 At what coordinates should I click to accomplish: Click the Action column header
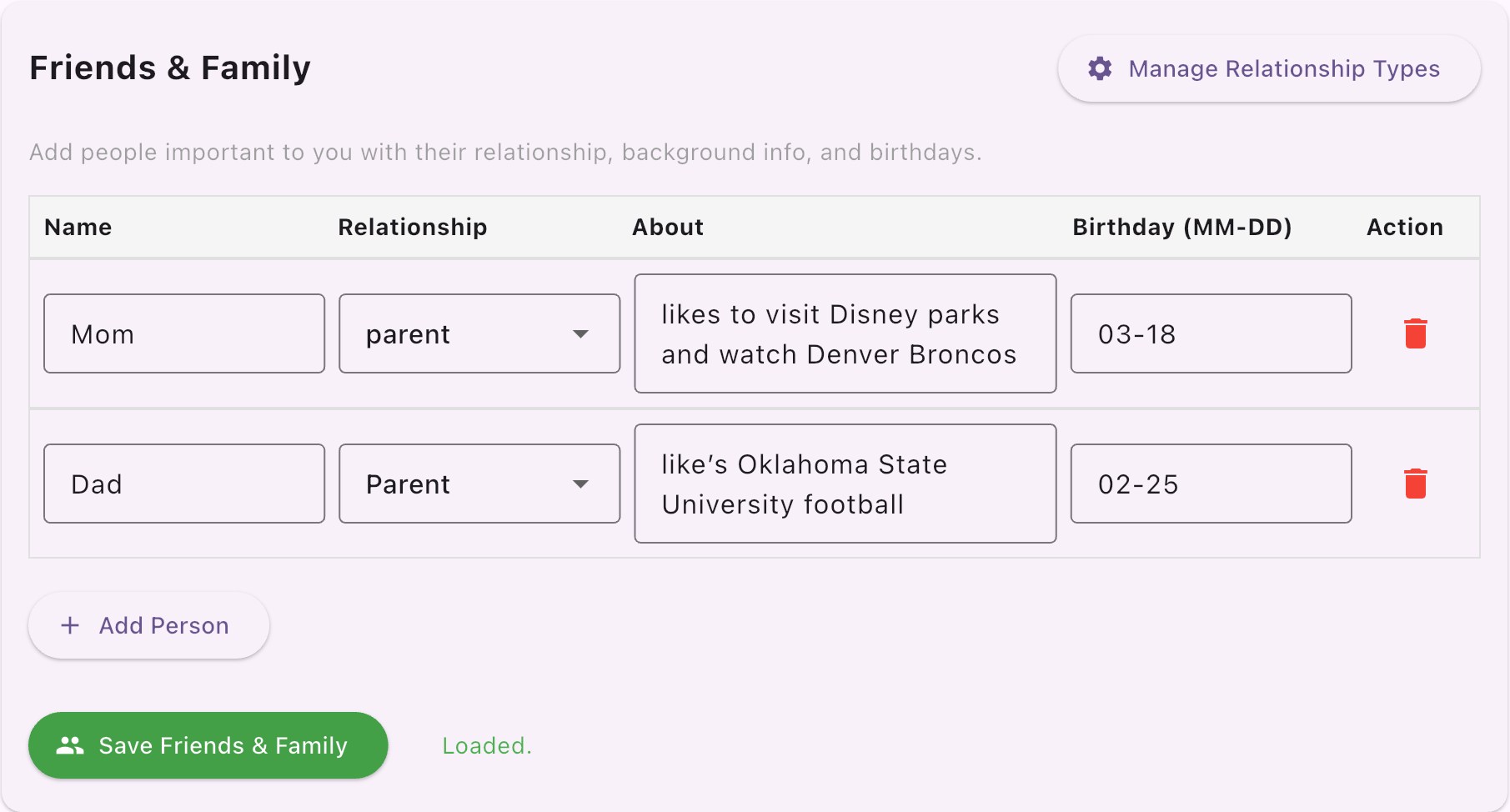click(x=1405, y=227)
